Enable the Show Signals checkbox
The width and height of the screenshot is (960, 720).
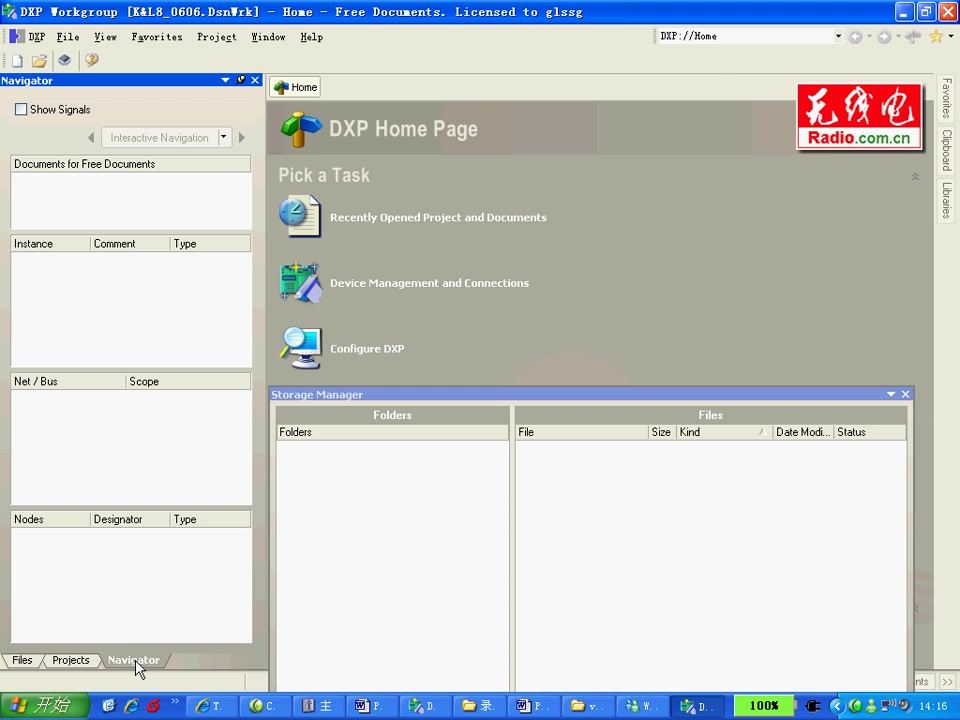point(21,109)
